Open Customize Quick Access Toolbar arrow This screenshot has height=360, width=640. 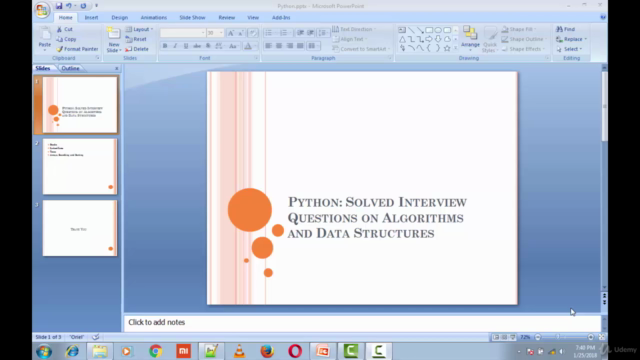97,6
